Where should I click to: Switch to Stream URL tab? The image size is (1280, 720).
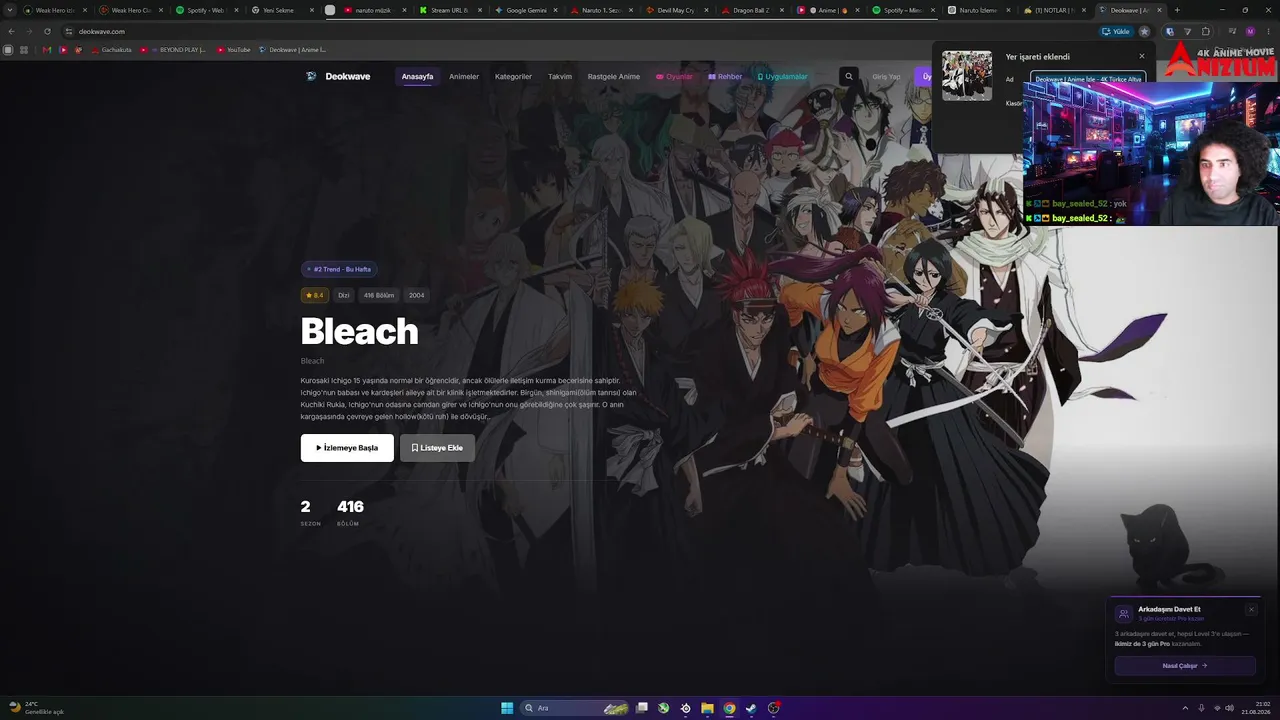[450, 10]
